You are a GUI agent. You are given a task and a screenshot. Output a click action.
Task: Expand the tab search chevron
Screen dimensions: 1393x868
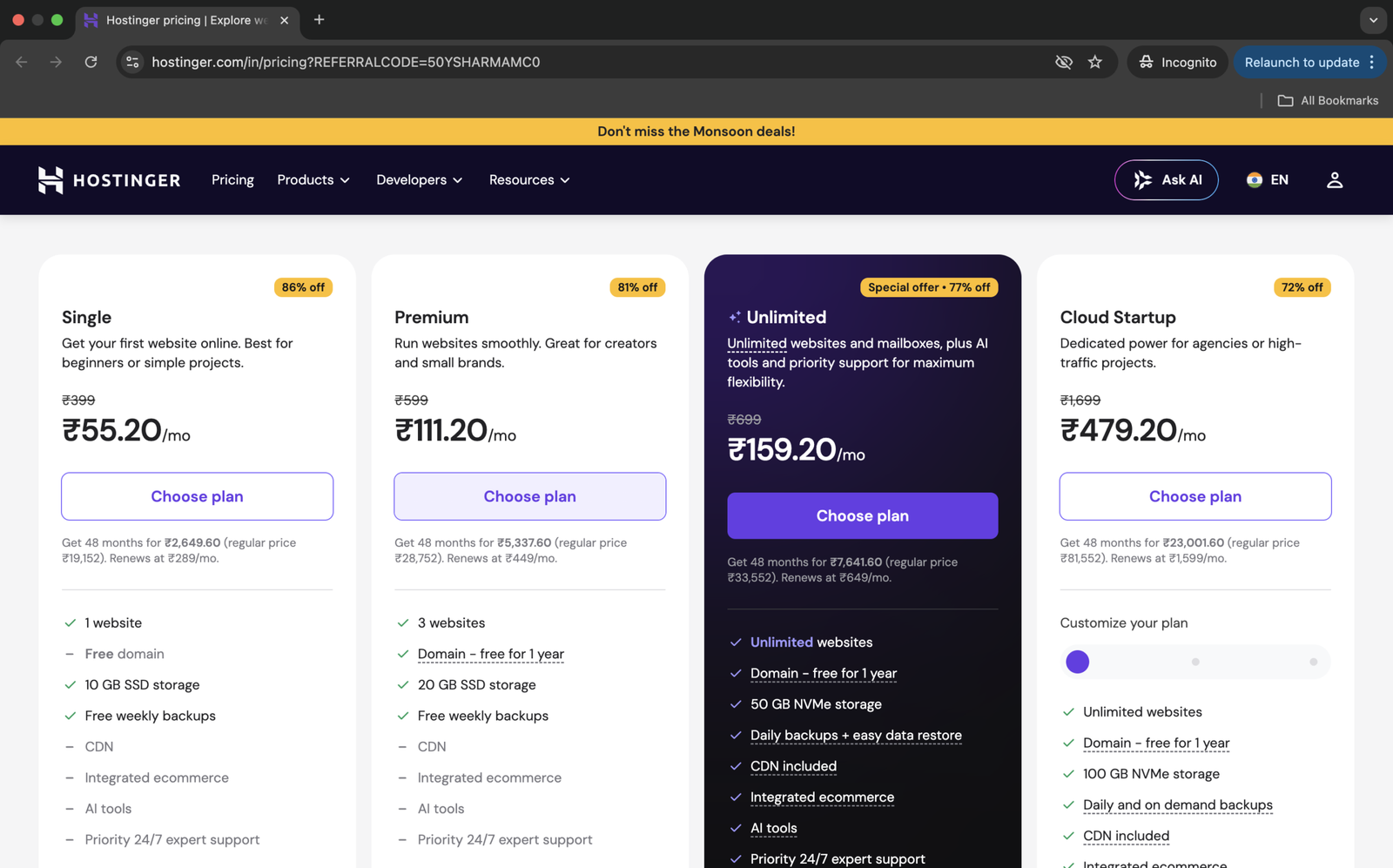click(1373, 20)
